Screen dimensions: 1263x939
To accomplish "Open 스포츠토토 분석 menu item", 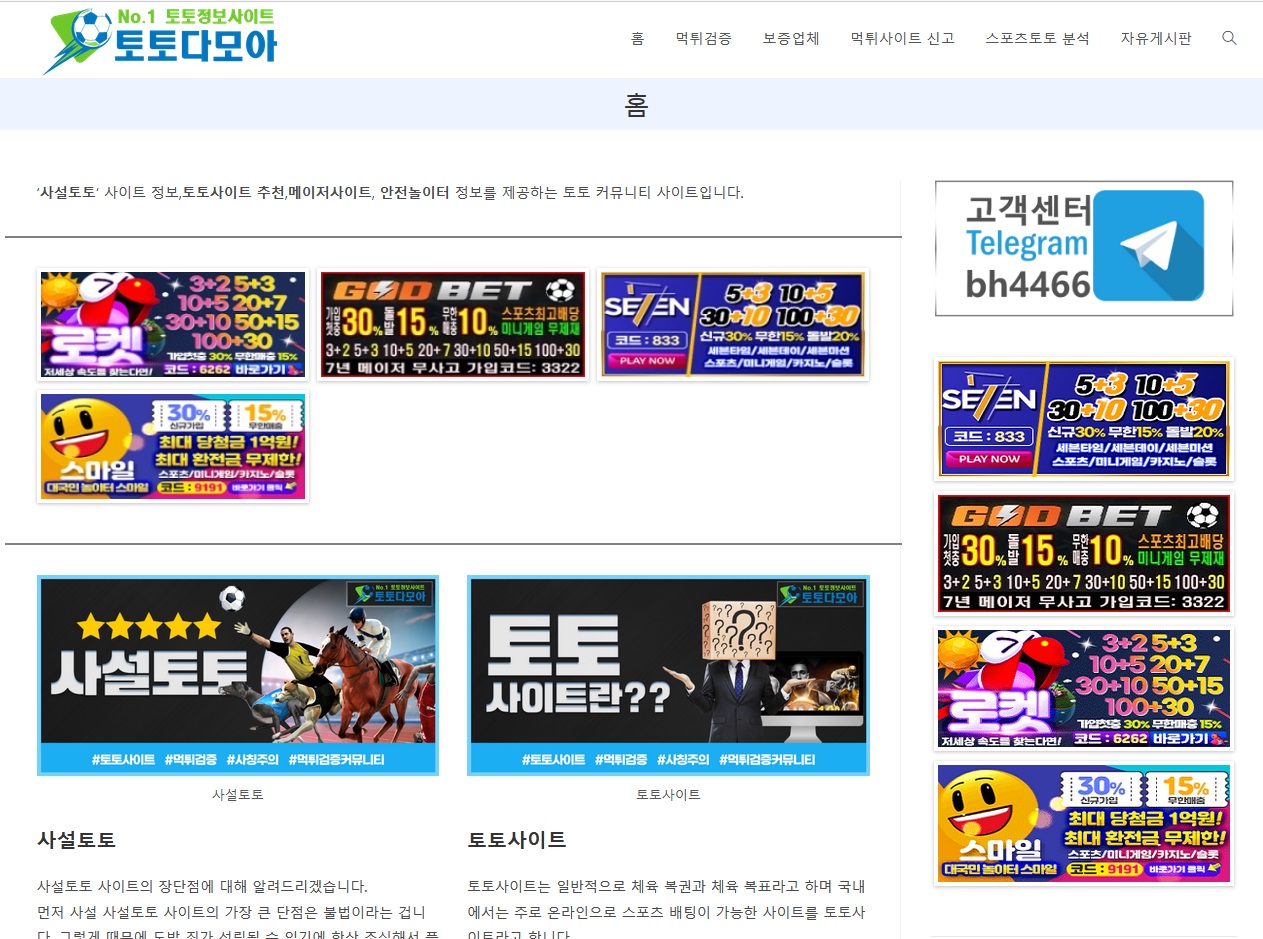I will click(x=1037, y=39).
